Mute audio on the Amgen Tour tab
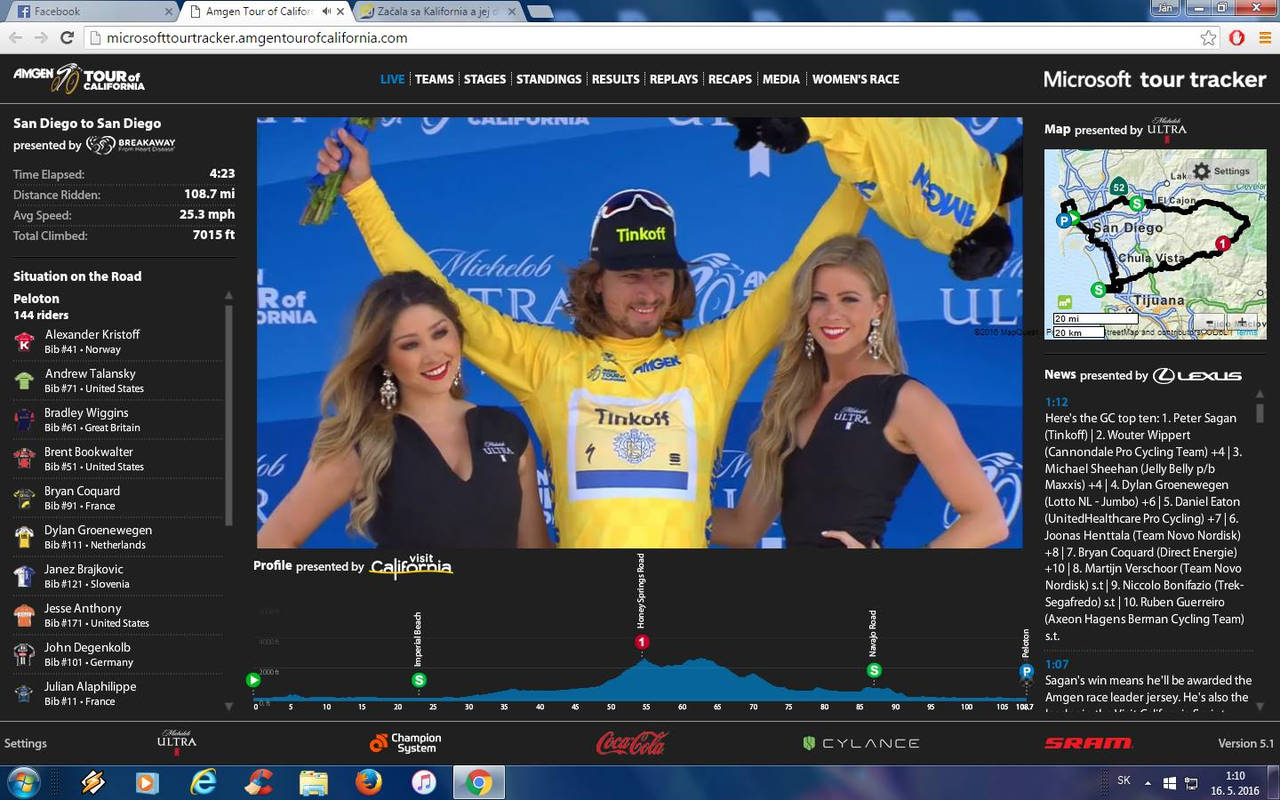The height and width of the screenshot is (800, 1280). coord(326,12)
